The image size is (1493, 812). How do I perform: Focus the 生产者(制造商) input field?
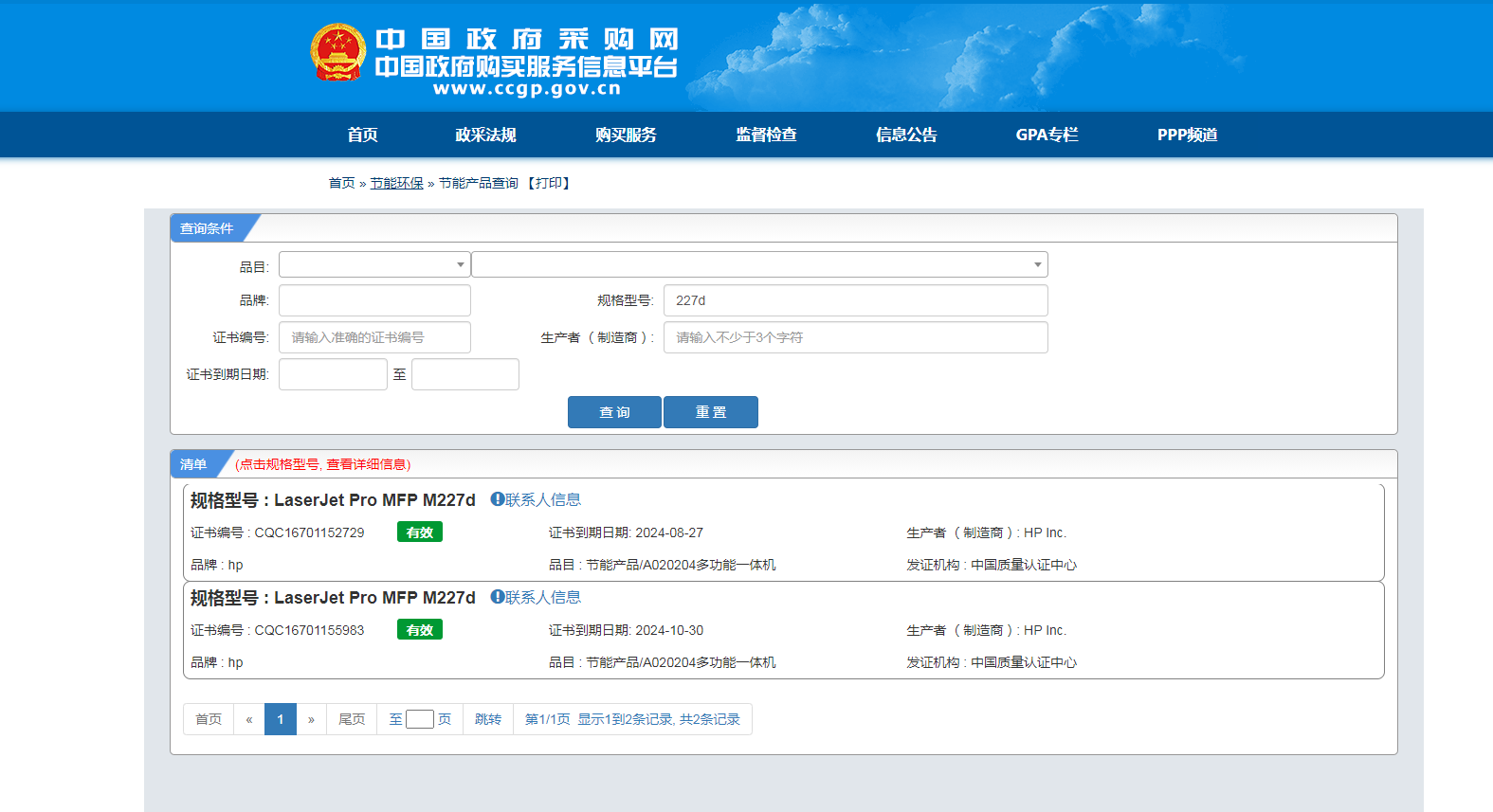pyautogui.click(x=856, y=337)
